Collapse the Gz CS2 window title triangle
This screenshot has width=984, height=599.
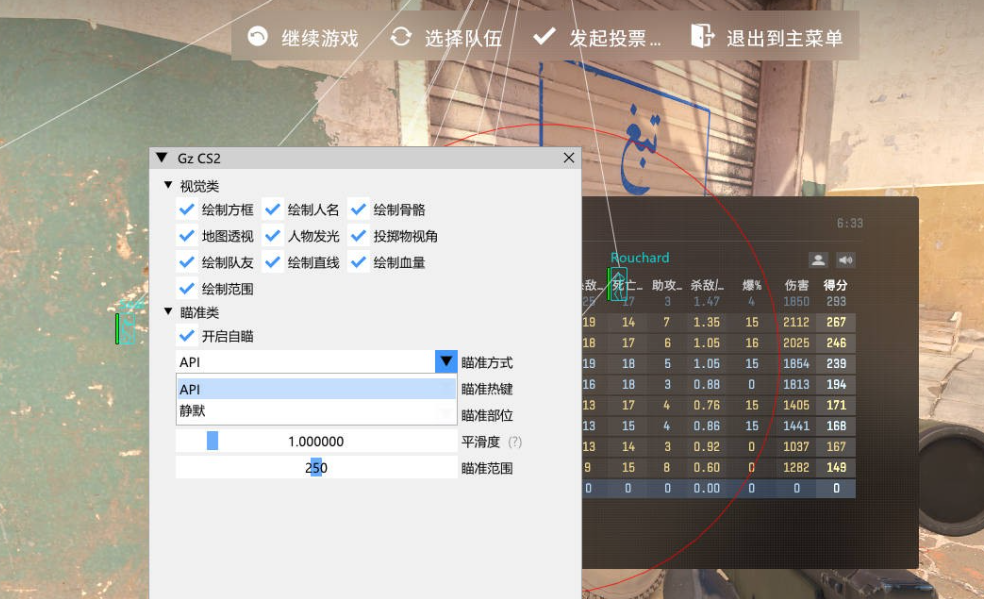pos(162,157)
